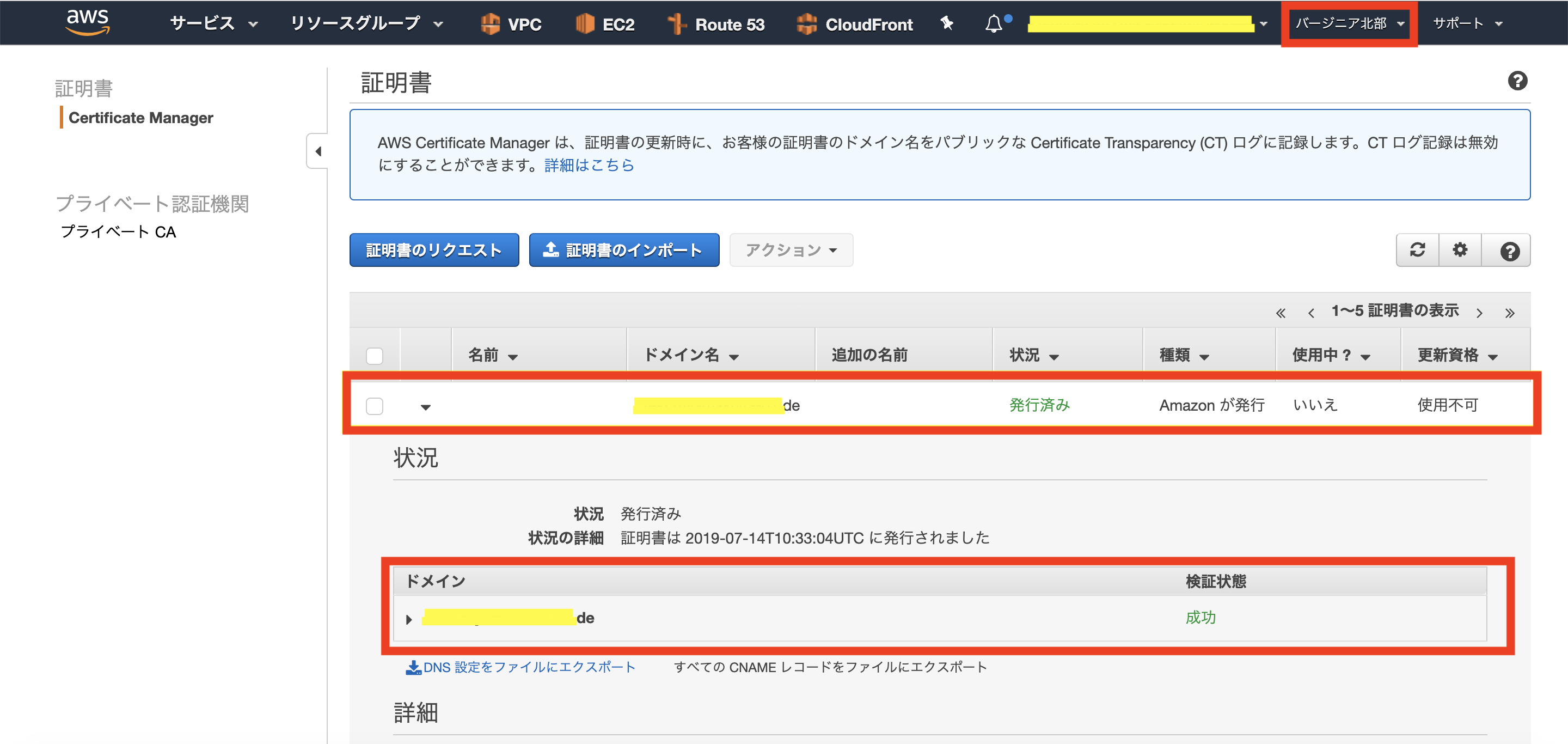Open the notifications bell
This screenshot has height=744, width=1568.
[994, 23]
